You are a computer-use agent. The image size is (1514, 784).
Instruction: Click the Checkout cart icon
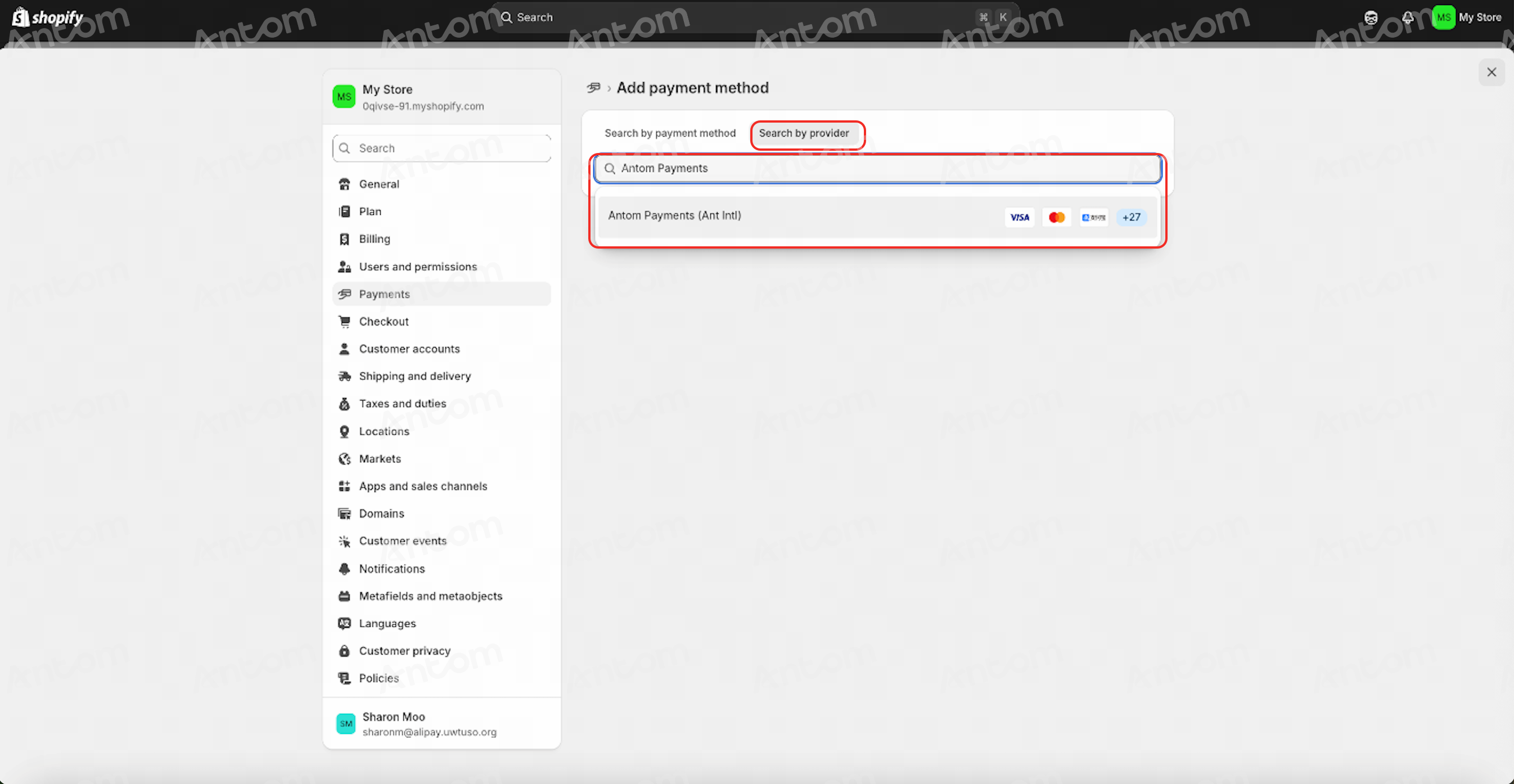click(344, 322)
